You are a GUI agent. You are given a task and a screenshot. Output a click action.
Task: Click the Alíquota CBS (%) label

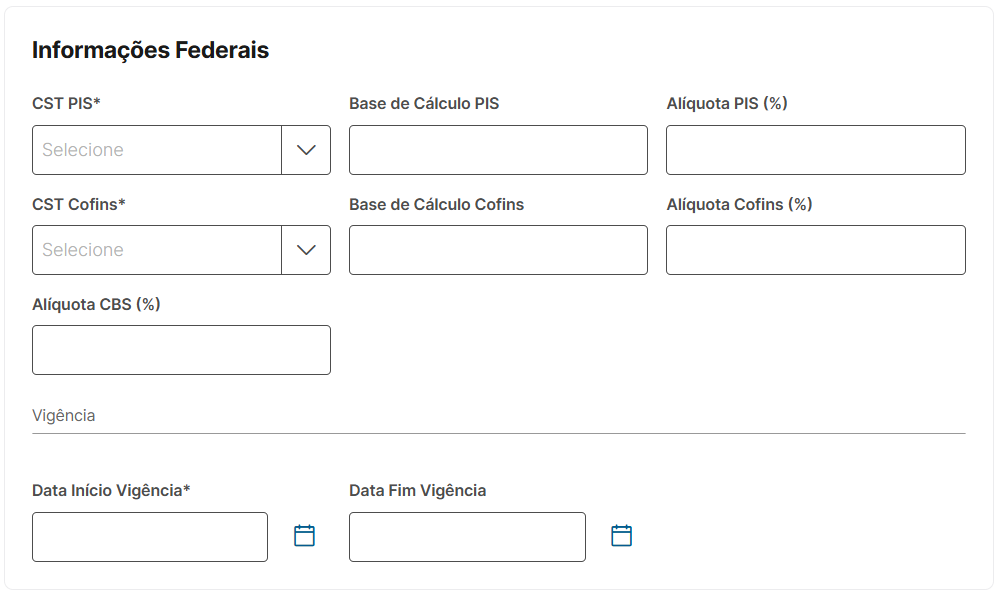pos(96,304)
